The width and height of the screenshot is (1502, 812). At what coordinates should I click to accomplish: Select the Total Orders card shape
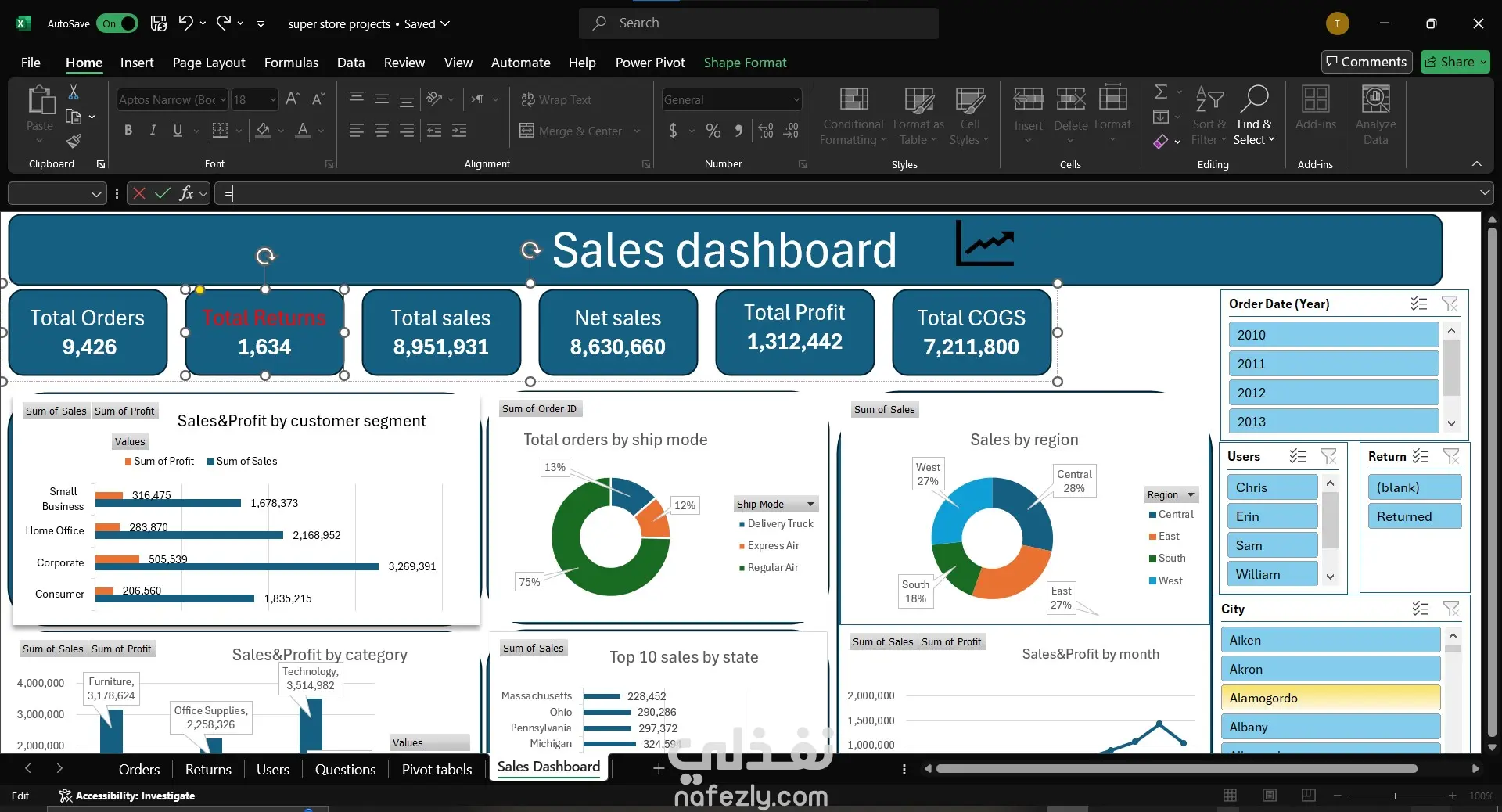(88, 332)
